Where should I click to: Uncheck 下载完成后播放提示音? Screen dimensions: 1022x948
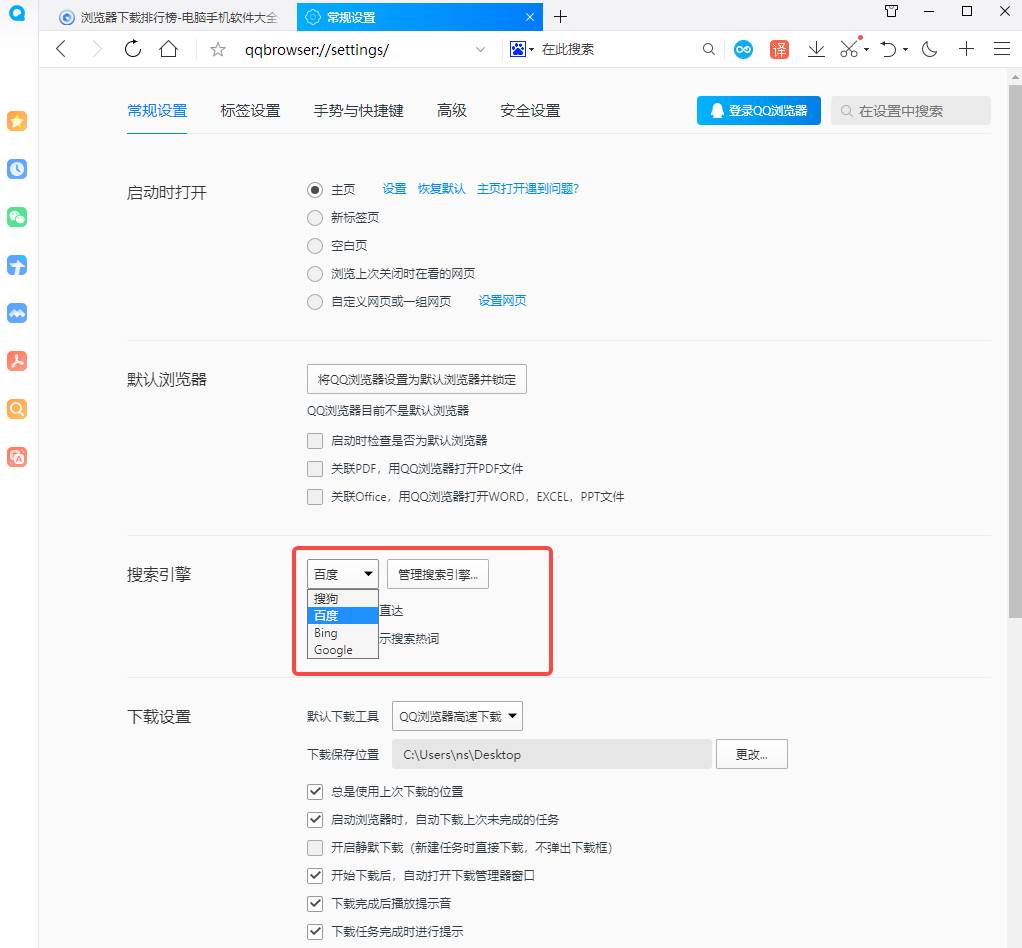pyautogui.click(x=315, y=904)
